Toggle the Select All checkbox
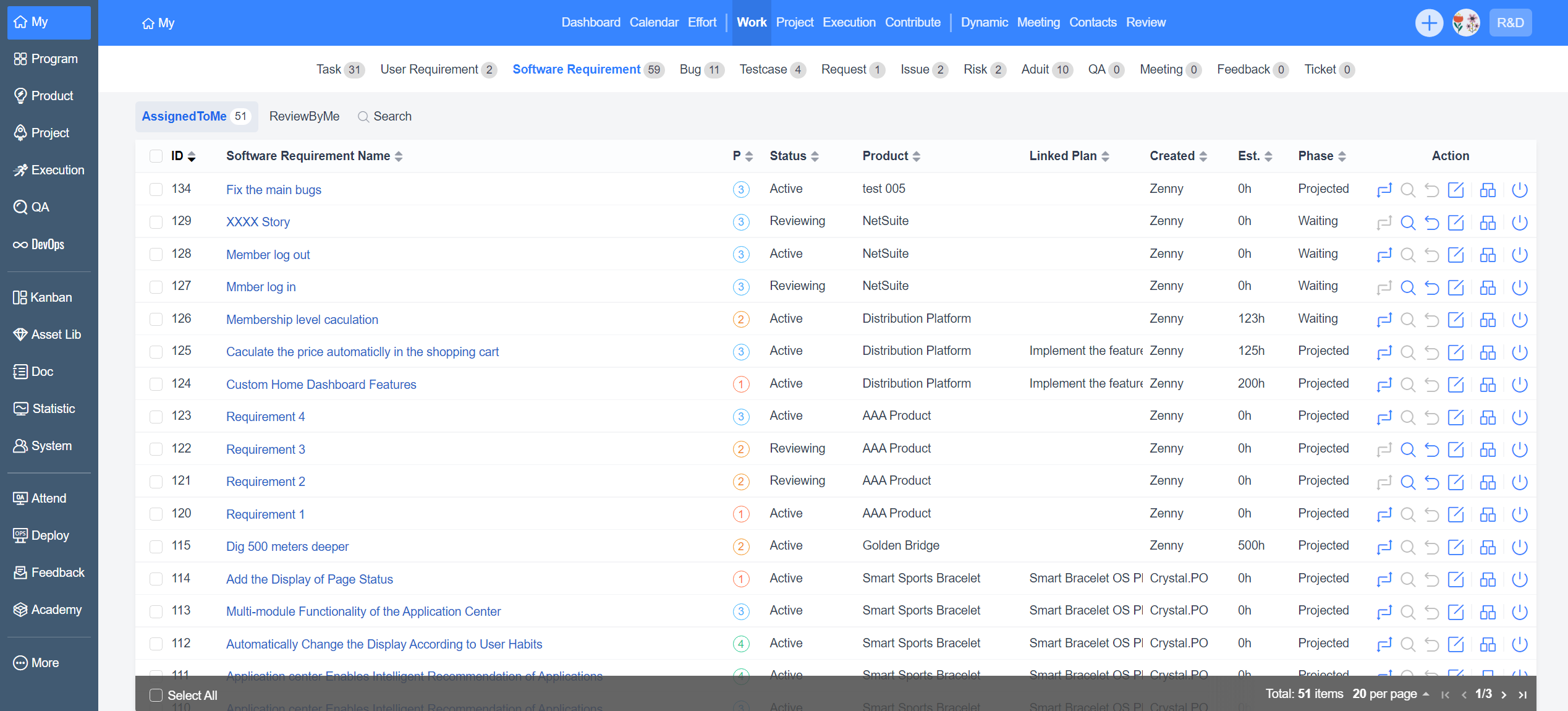 pyautogui.click(x=156, y=695)
